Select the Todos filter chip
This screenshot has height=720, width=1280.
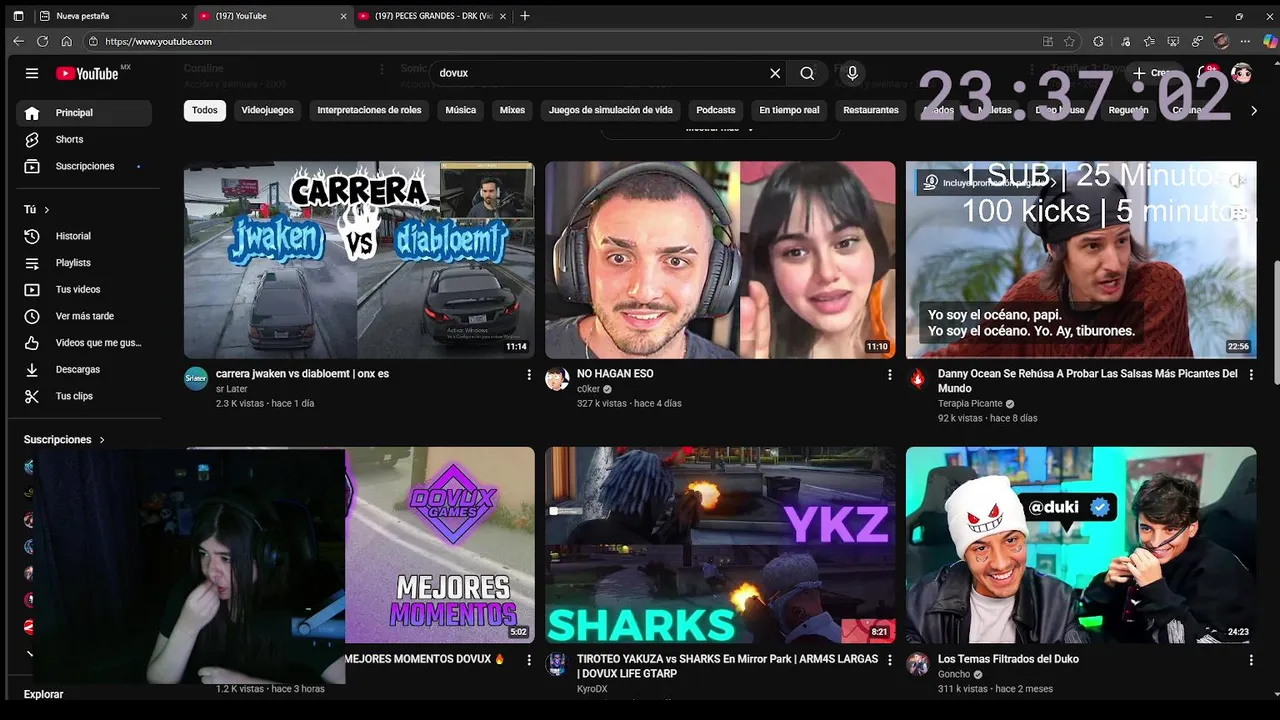click(205, 110)
